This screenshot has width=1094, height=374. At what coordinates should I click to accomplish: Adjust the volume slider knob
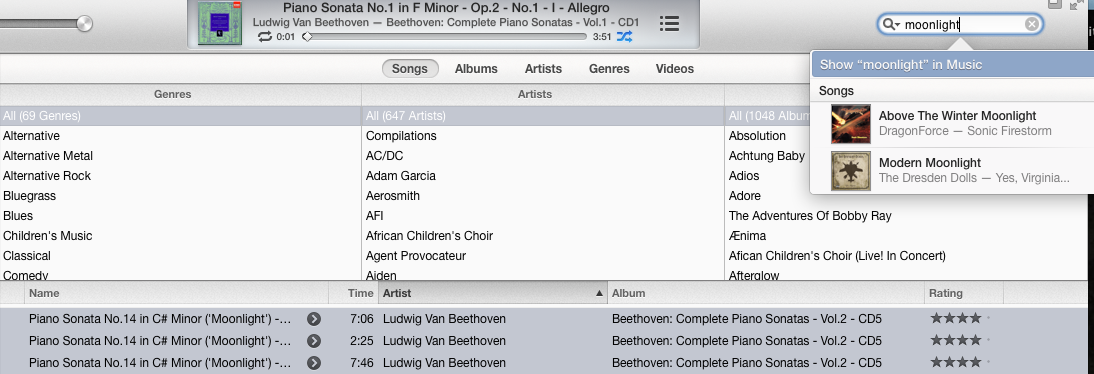84,24
